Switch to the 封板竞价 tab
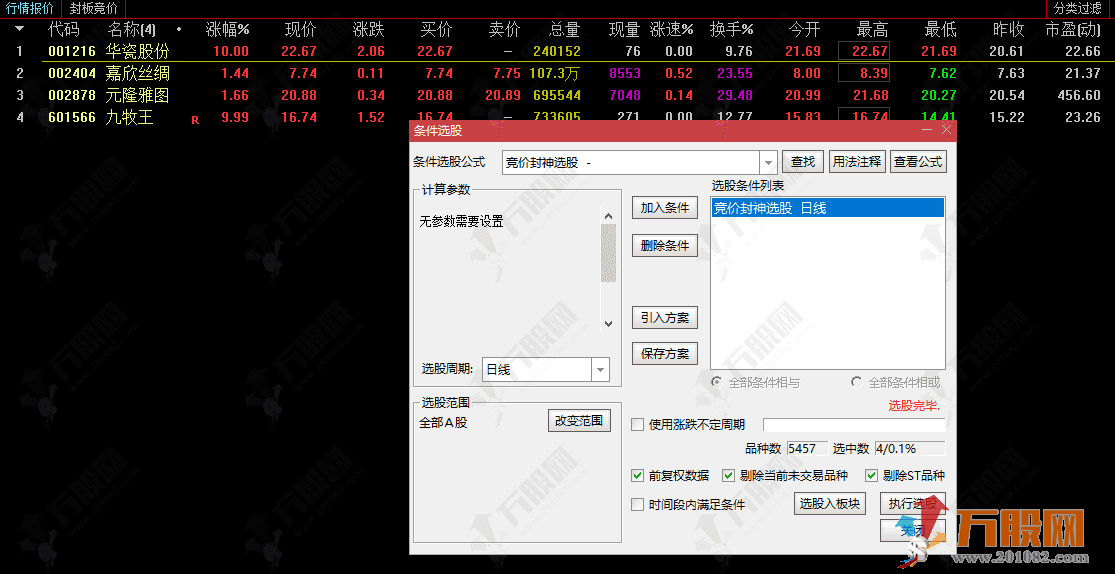The width and height of the screenshot is (1115, 574). point(94,9)
